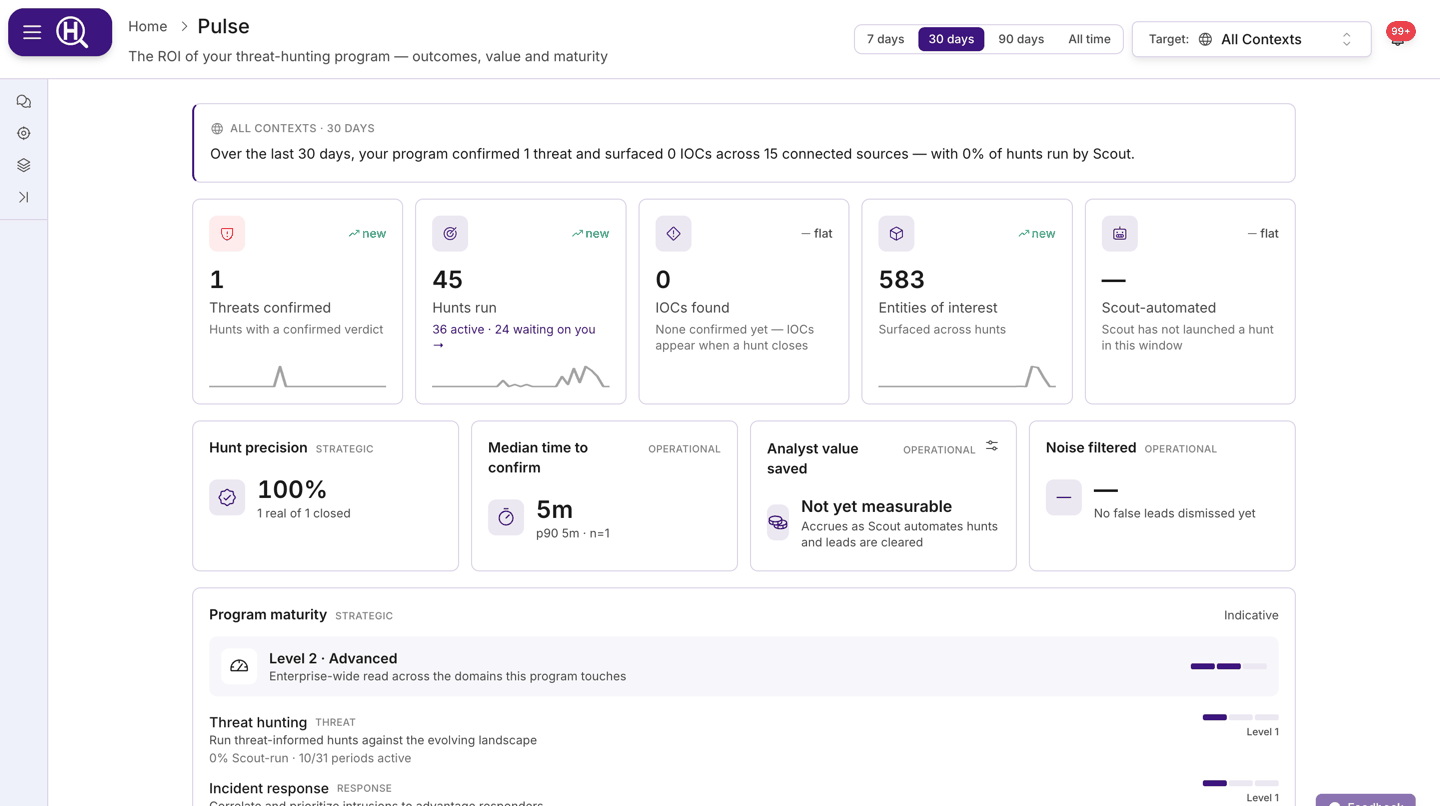Click the Pulse page title
The width and height of the screenshot is (1440, 806).
(224, 27)
